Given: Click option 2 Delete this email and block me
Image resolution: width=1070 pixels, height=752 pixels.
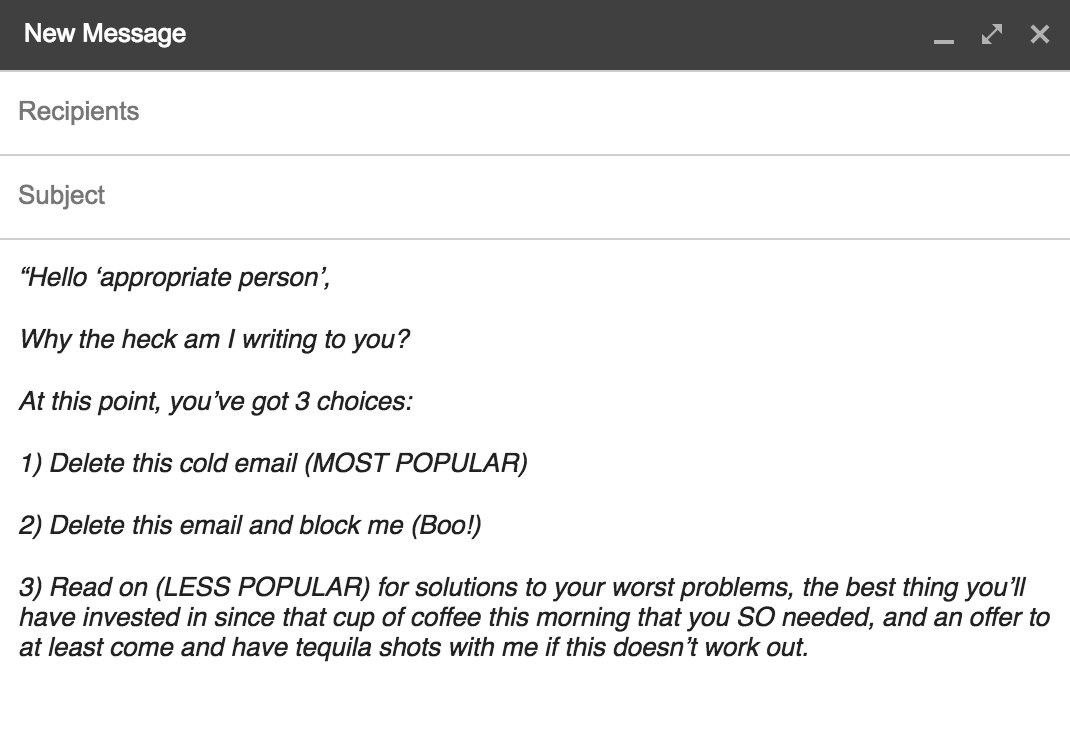Looking at the screenshot, I should tap(249, 524).
